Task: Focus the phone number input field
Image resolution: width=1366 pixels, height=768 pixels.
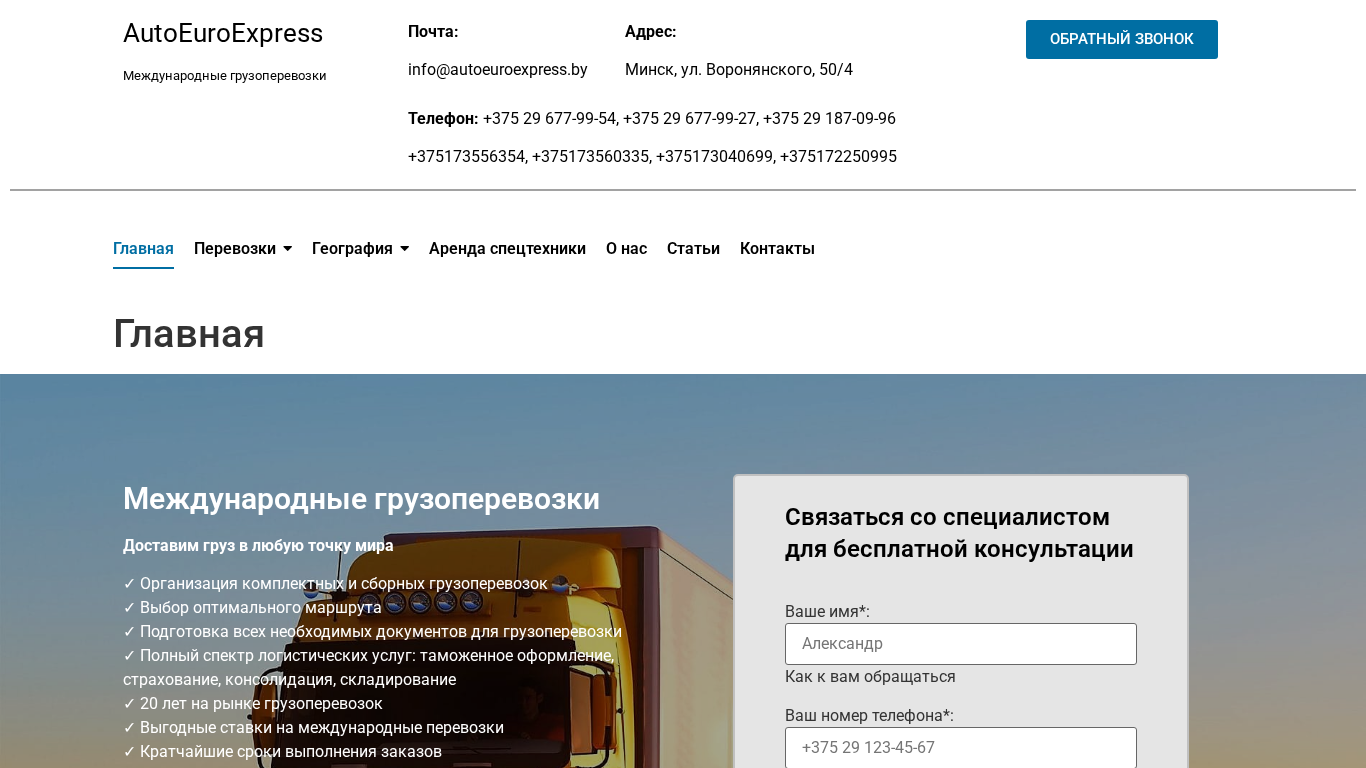Action: (x=960, y=747)
